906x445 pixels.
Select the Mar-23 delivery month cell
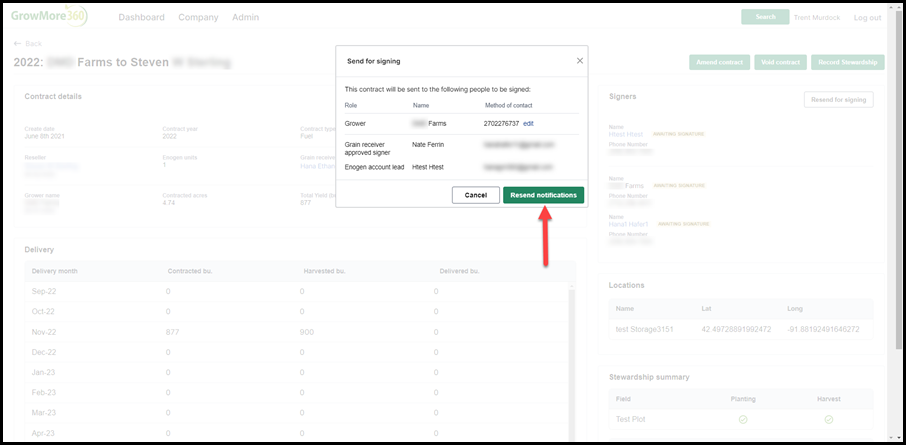click(44, 413)
